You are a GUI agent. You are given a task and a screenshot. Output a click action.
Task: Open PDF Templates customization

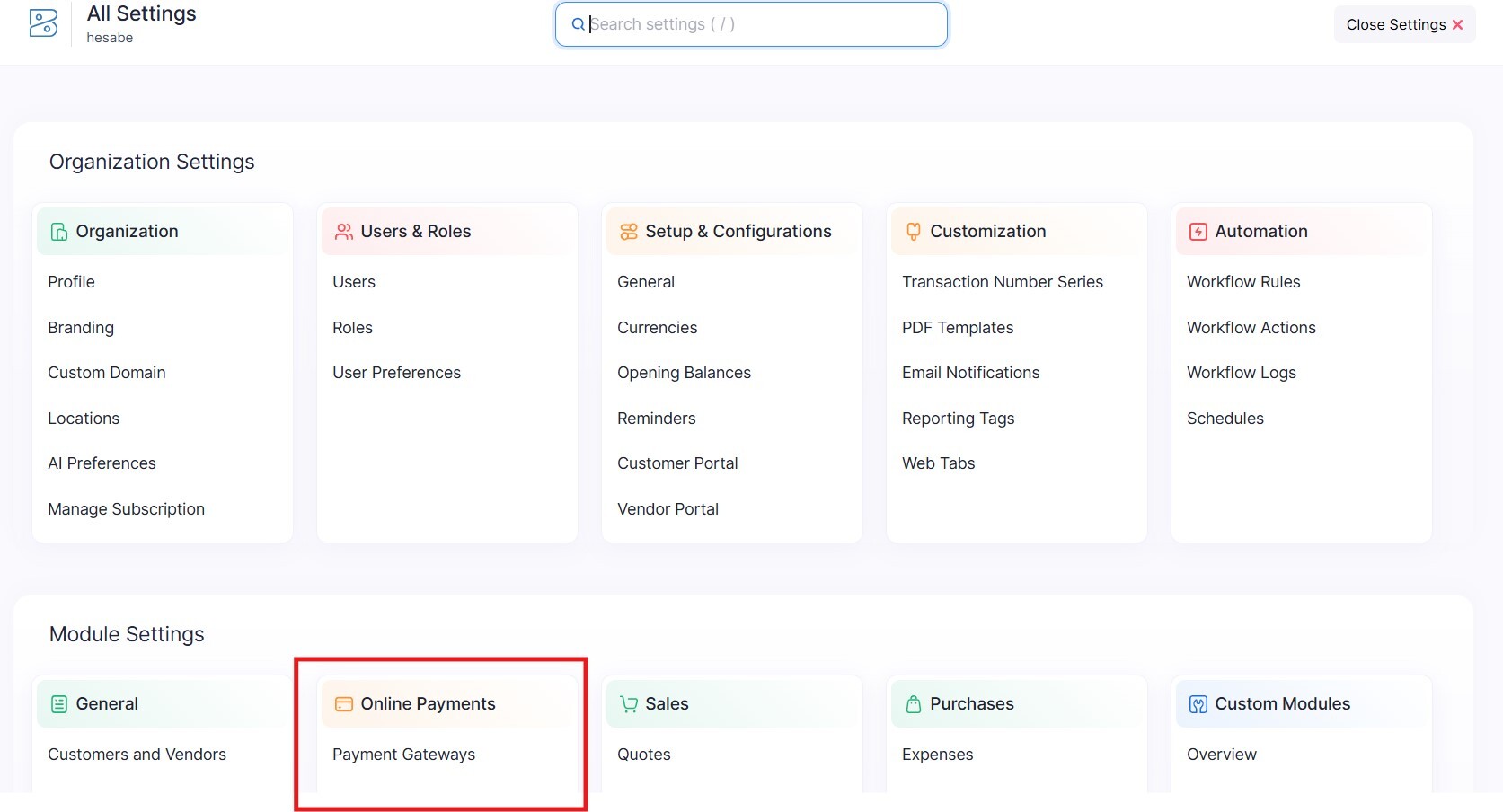[x=958, y=328]
